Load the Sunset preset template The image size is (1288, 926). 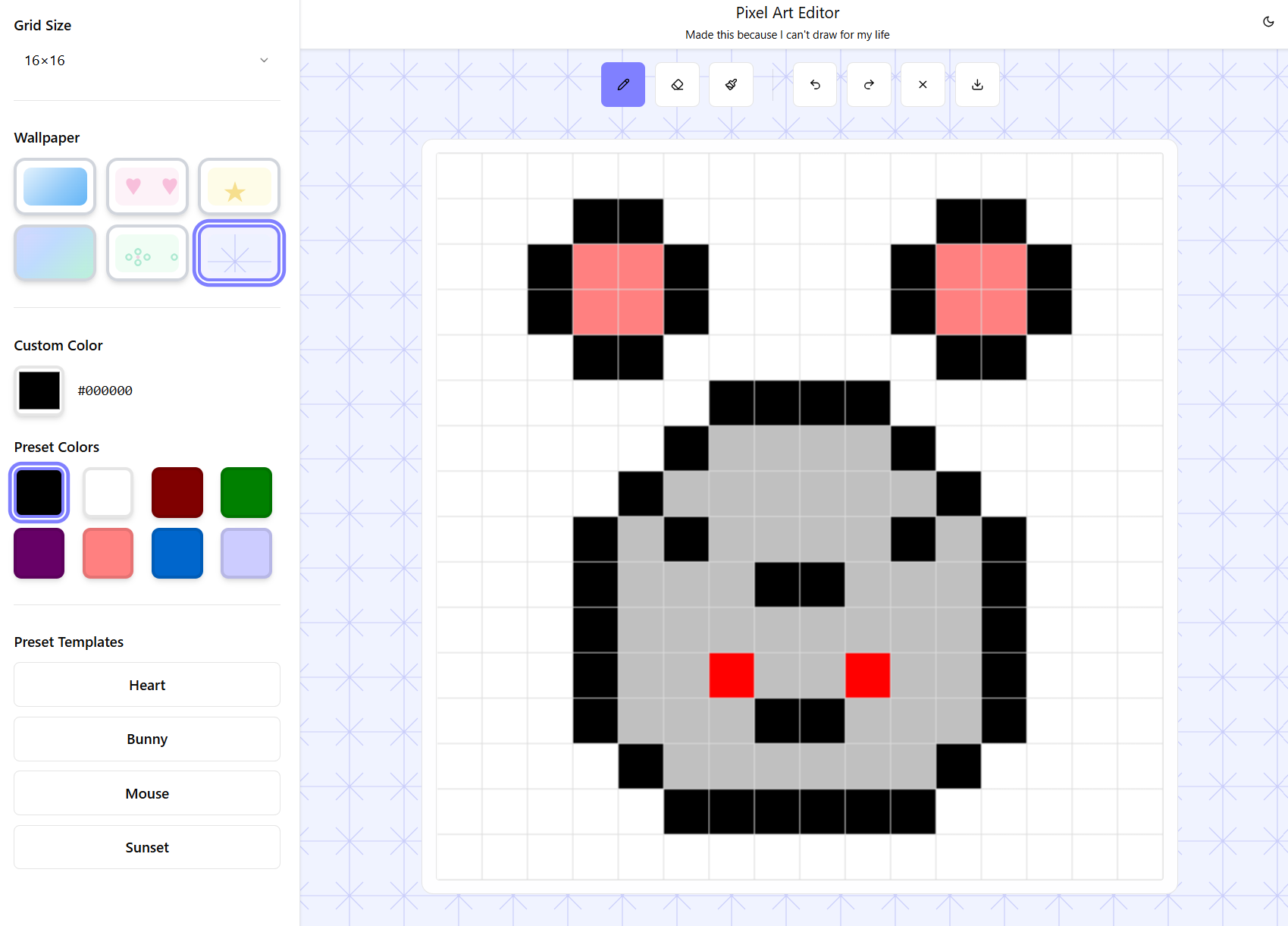click(147, 848)
